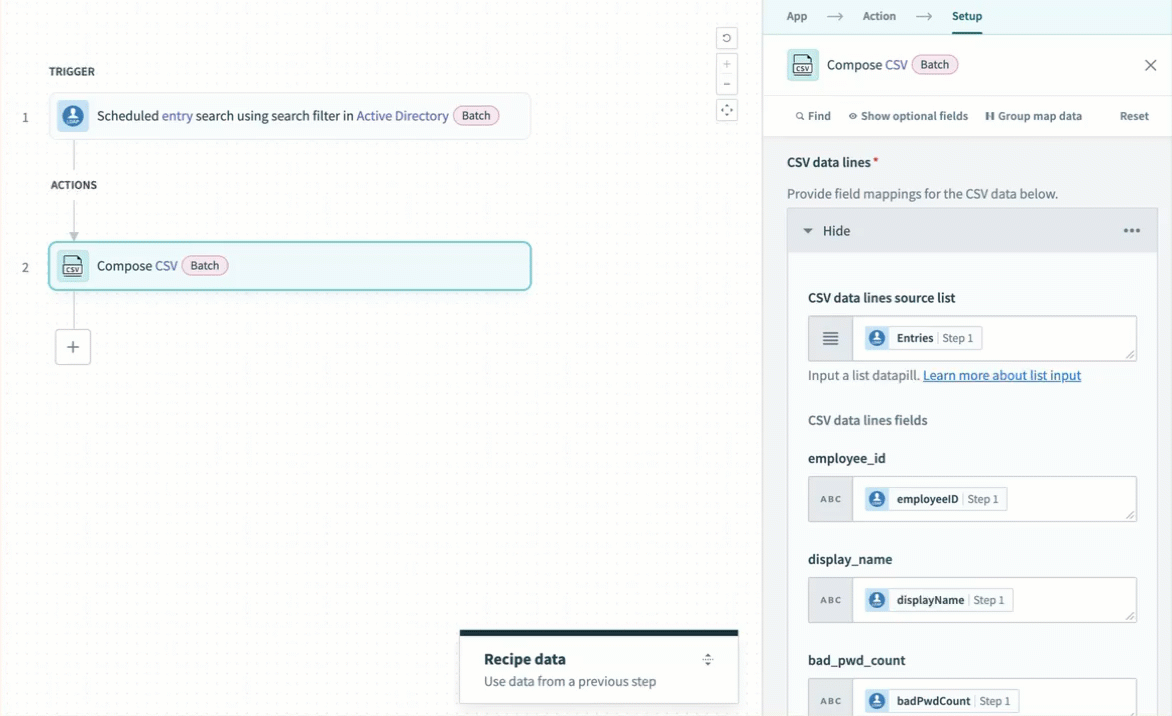The image size is (1172, 716).
Task: Click the CSV icon in step 2
Action: (x=73, y=266)
